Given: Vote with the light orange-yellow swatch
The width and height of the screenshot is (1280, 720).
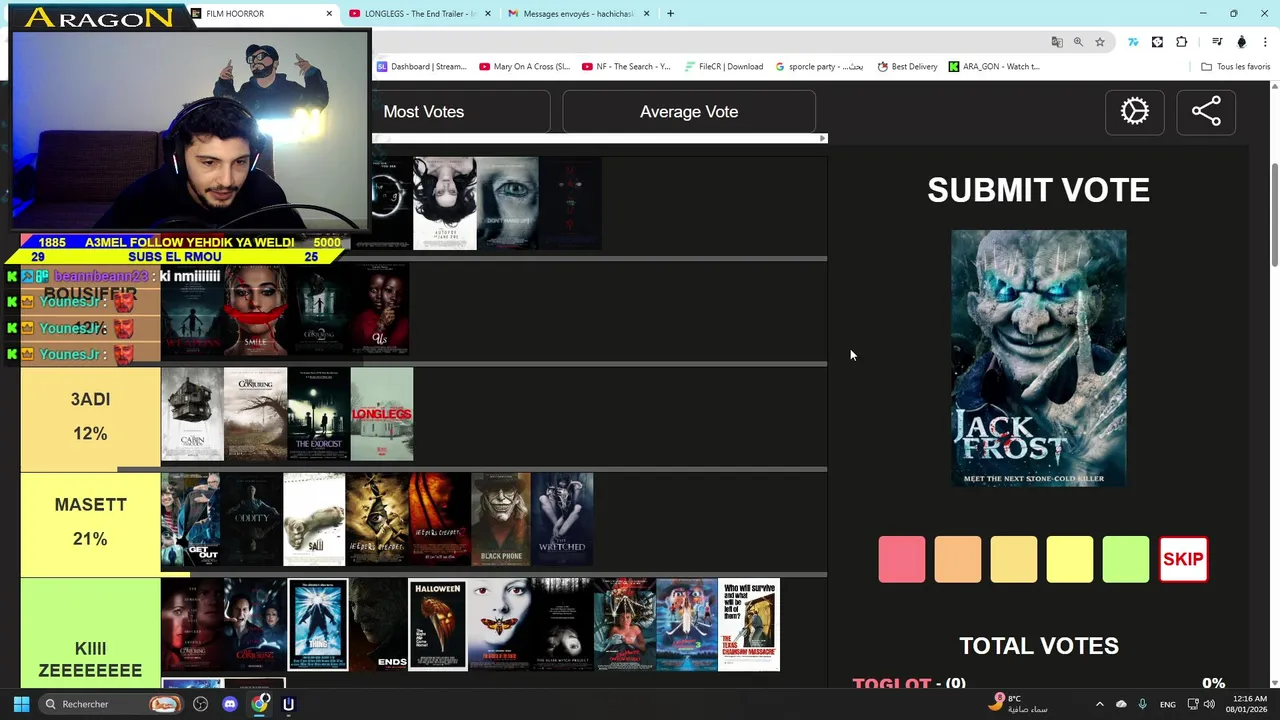Looking at the screenshot, I should 1014,559.
